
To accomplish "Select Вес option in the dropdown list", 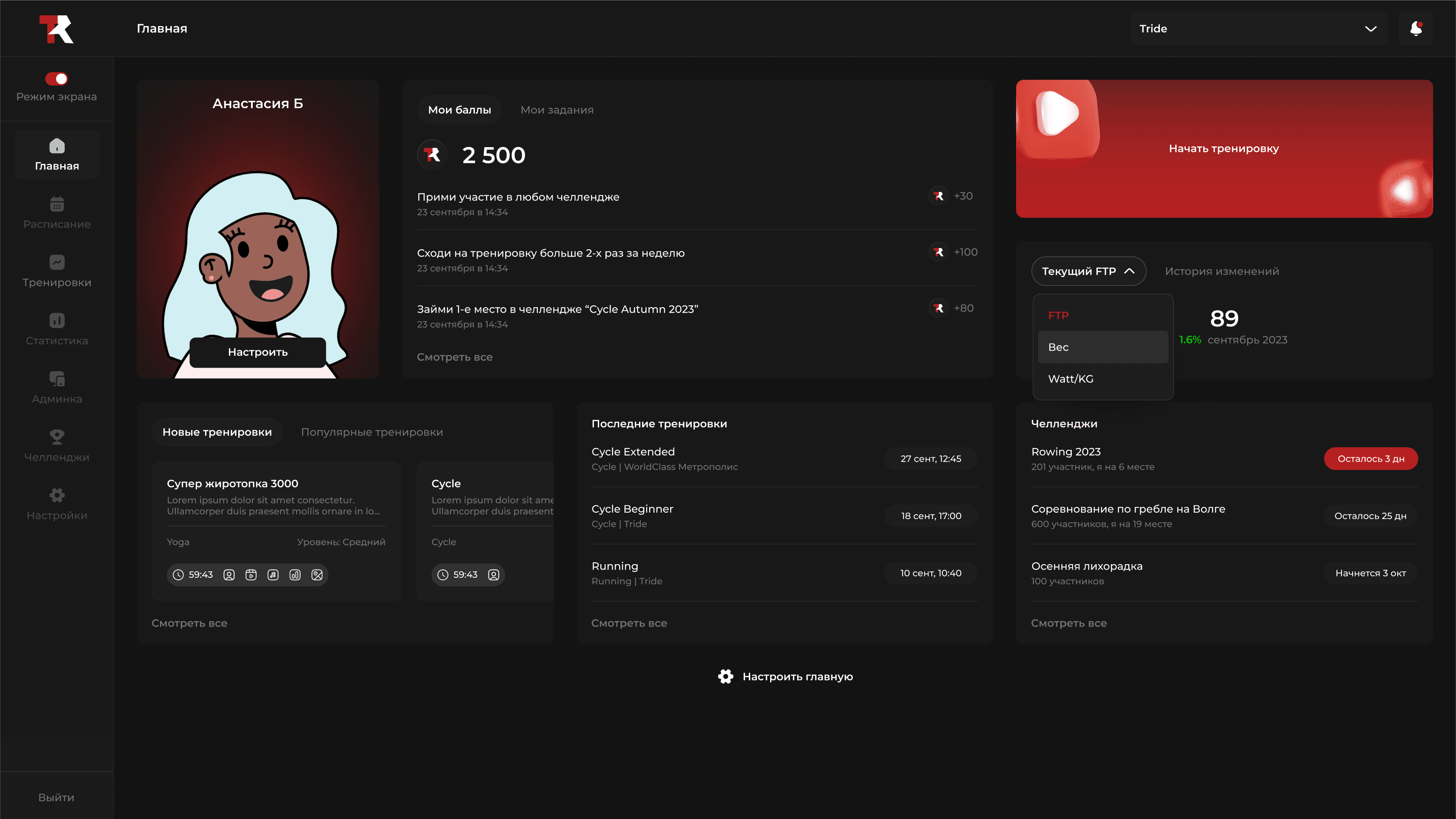I will (x=1103, y=347).
